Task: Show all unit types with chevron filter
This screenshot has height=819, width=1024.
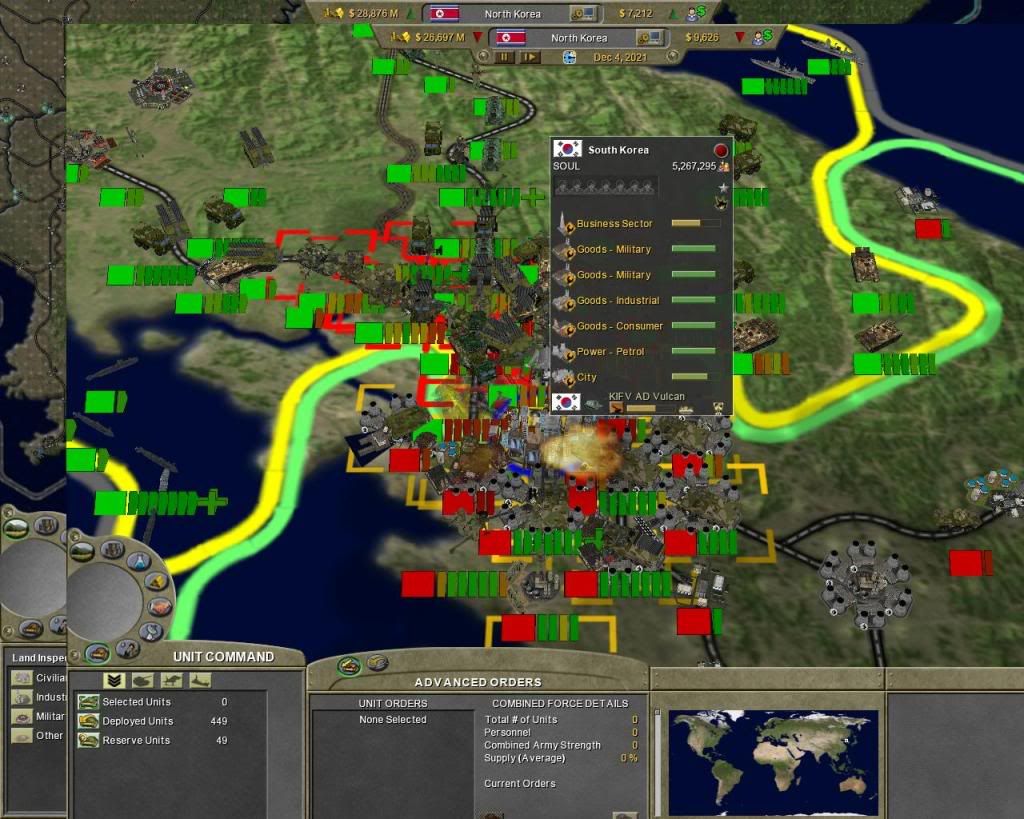Action: point(114,681)
